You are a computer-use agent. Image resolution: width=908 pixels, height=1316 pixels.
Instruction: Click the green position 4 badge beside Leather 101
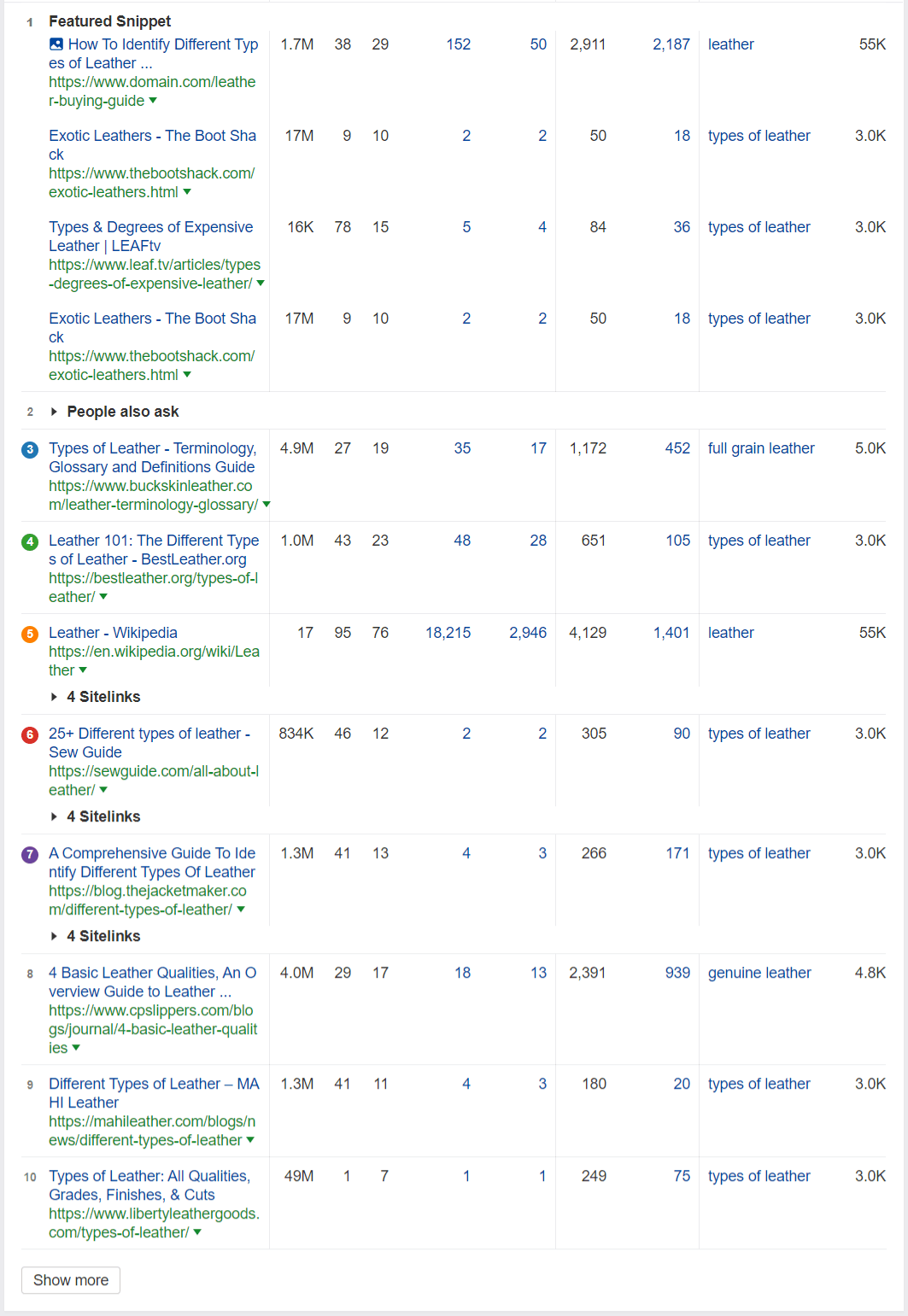30,541
